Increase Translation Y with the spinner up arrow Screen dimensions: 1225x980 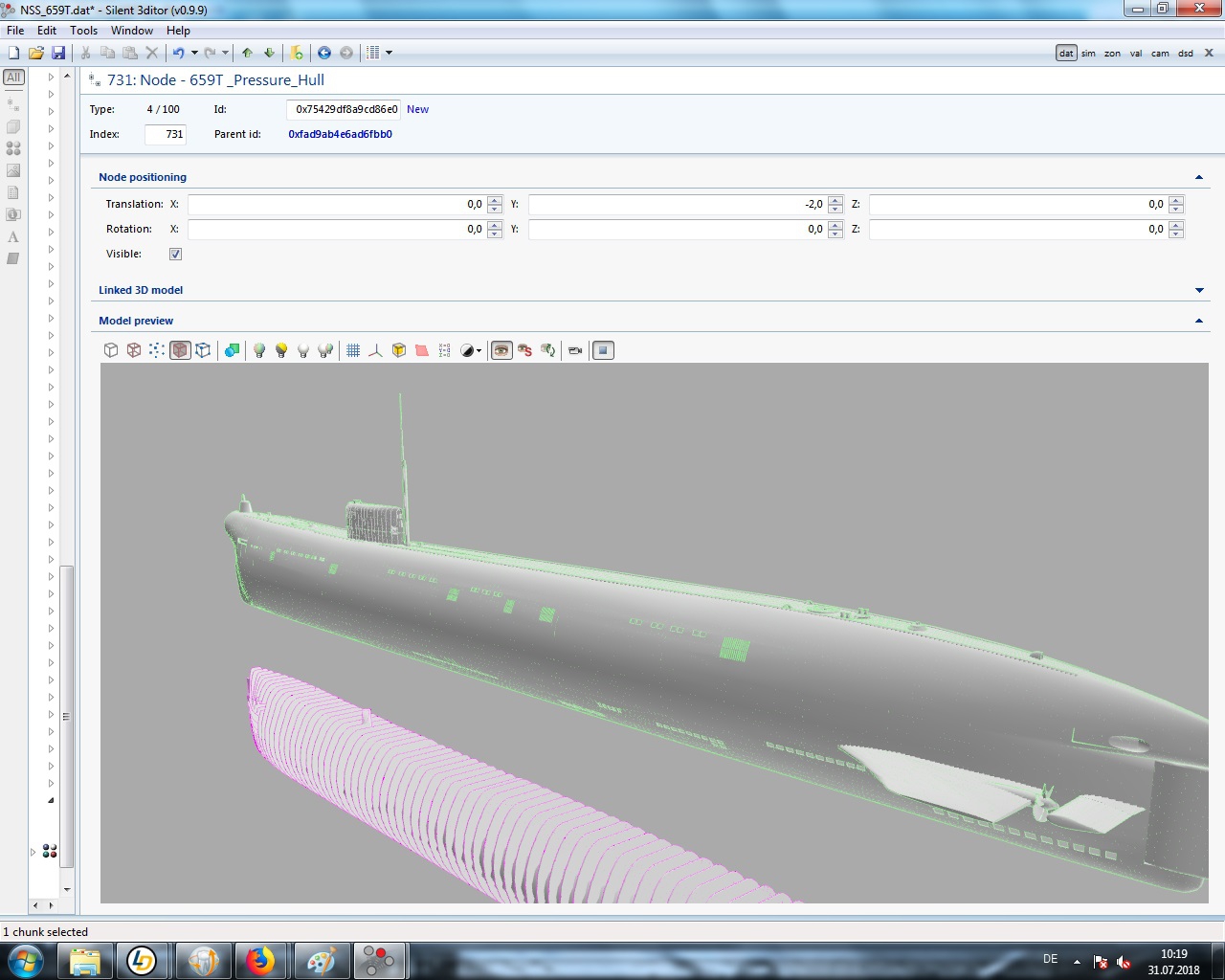pyautogui.click(x=835, y=200)
